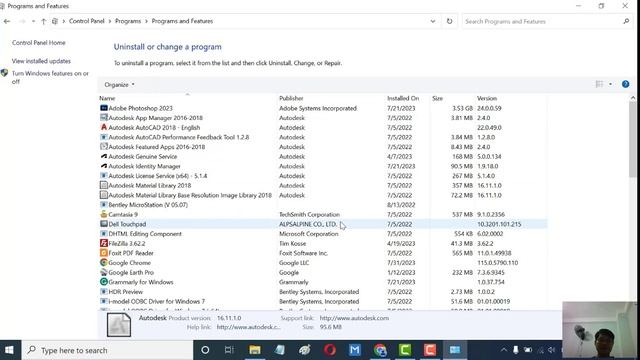640x360 pixels.
Task: Click the Dell Touchpad program icon
Action: (x=104, y=224)
